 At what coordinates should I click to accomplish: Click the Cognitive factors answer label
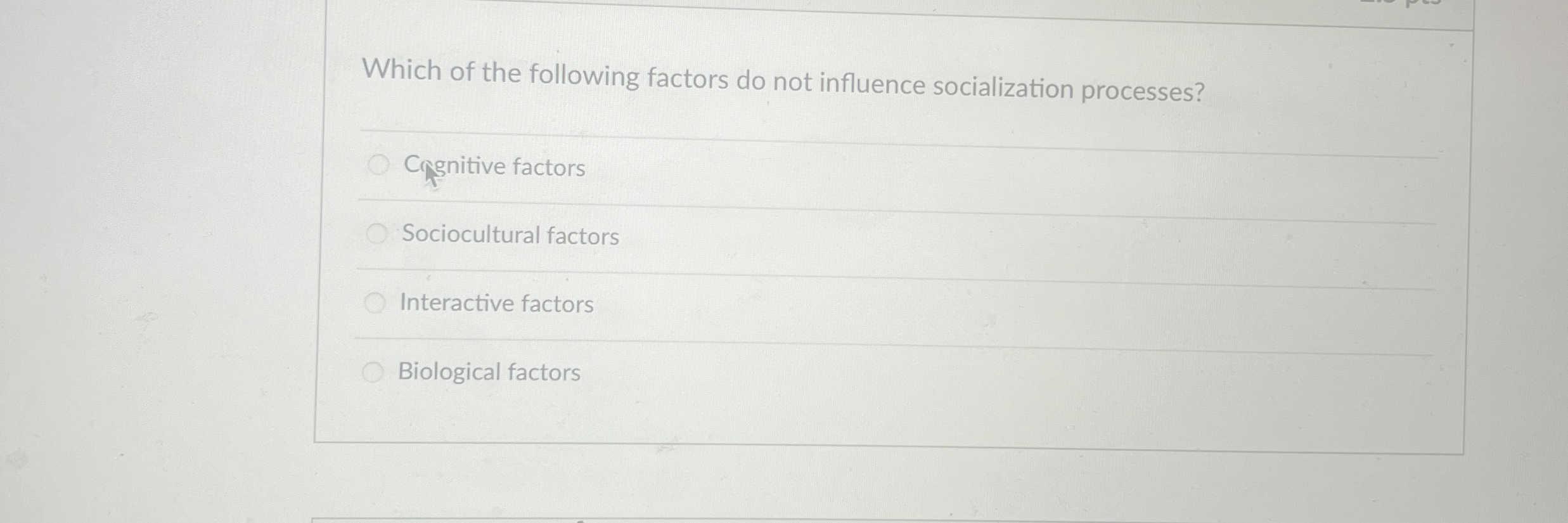[494, 167]
